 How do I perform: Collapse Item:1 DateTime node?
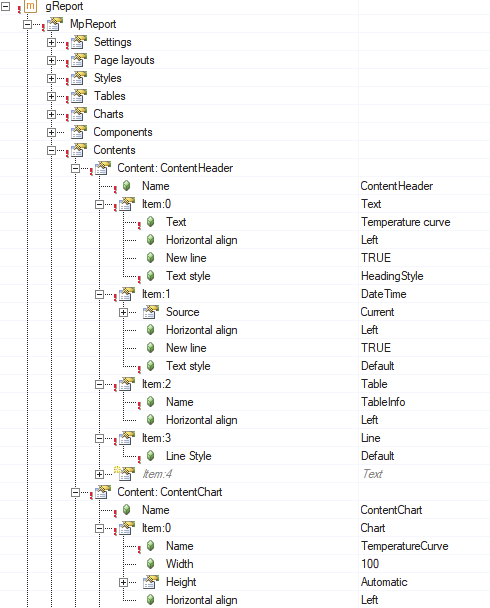[99, 294]
